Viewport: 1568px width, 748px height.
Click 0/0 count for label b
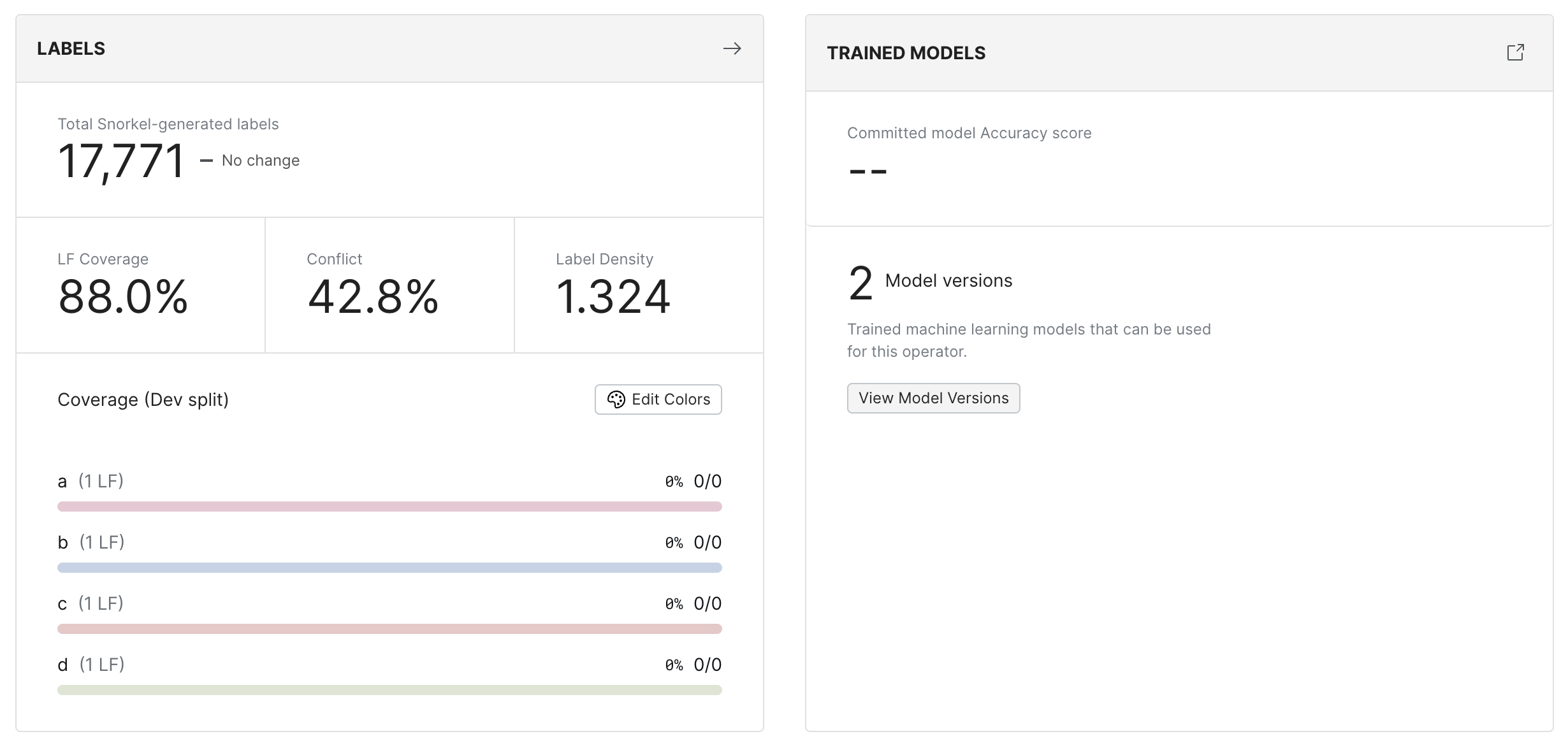click(708, 542)
